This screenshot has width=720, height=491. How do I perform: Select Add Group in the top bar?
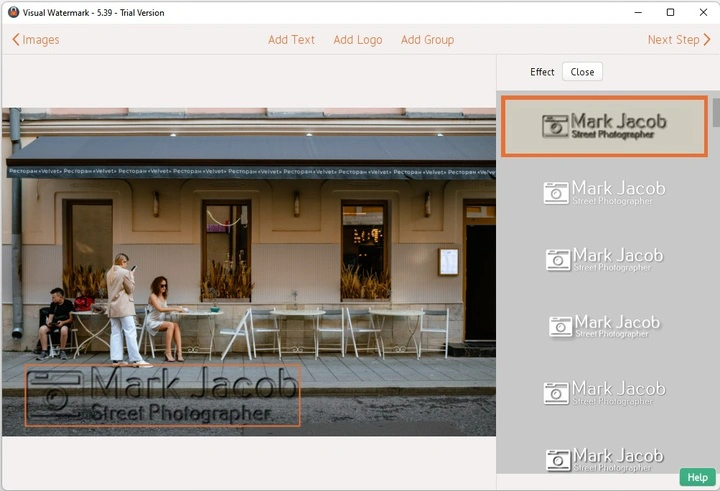(x=427, y=40)
